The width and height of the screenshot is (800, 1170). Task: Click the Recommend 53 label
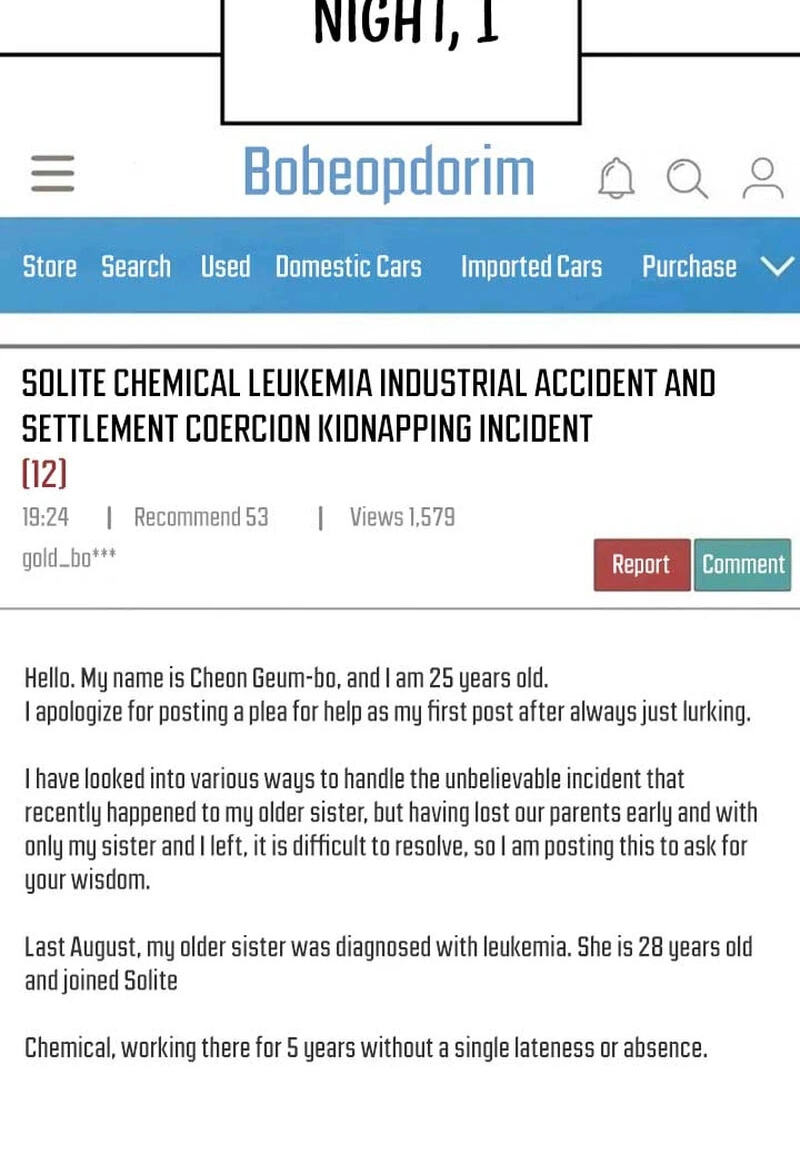(201, 517)
